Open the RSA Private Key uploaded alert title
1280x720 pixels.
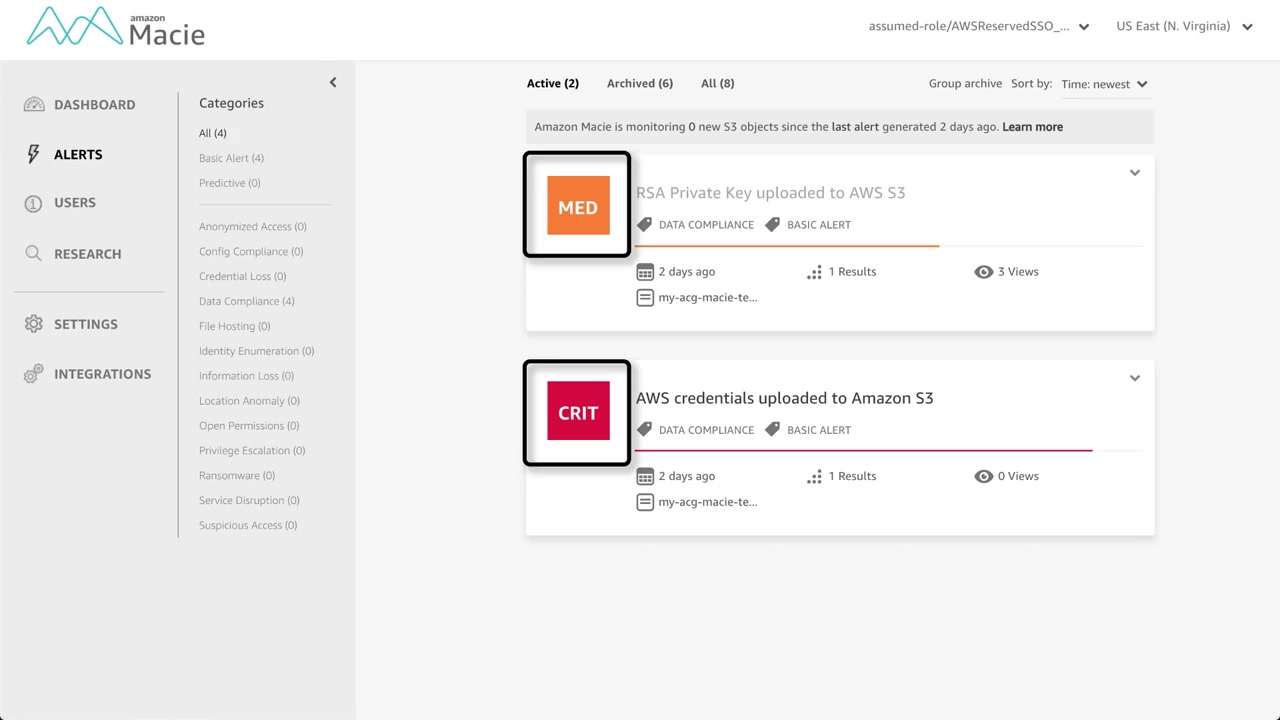coord(770,193)
